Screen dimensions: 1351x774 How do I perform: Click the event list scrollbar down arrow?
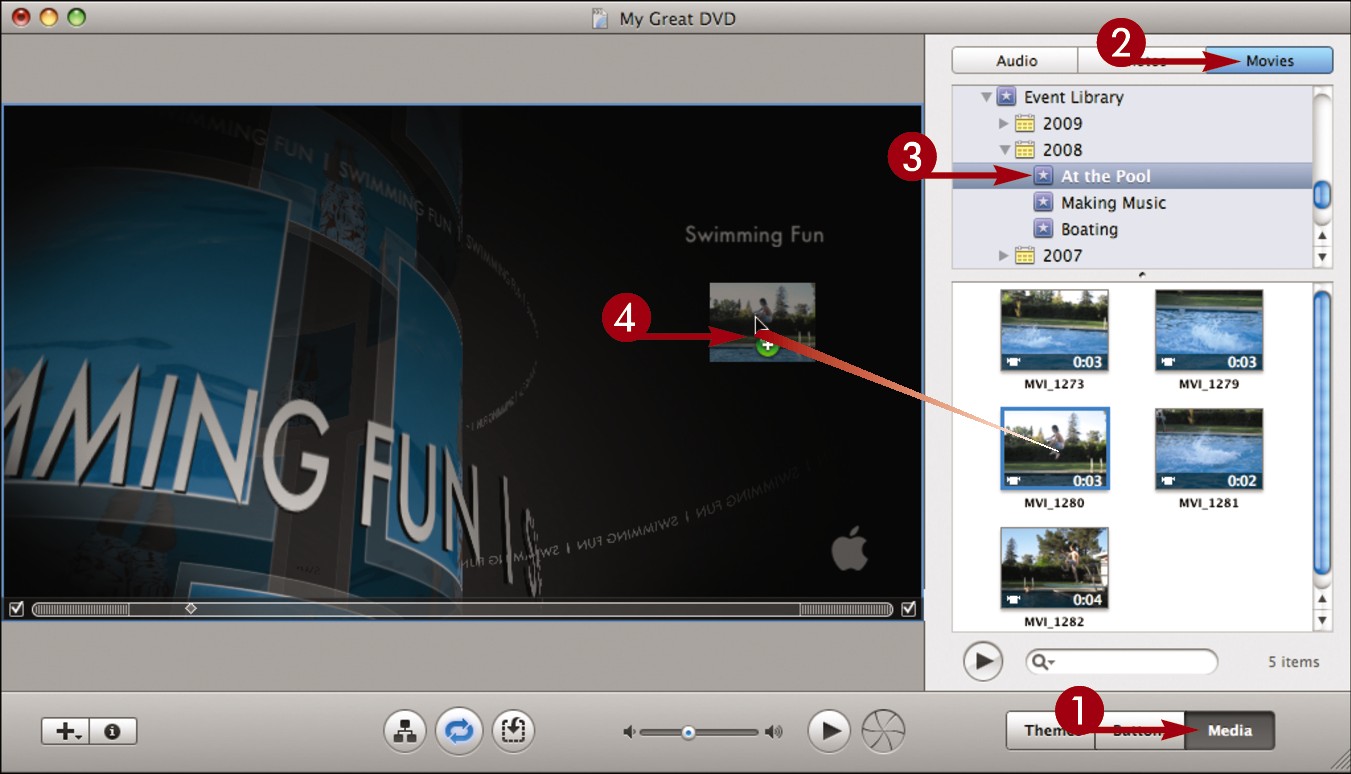coord(1322,257)
